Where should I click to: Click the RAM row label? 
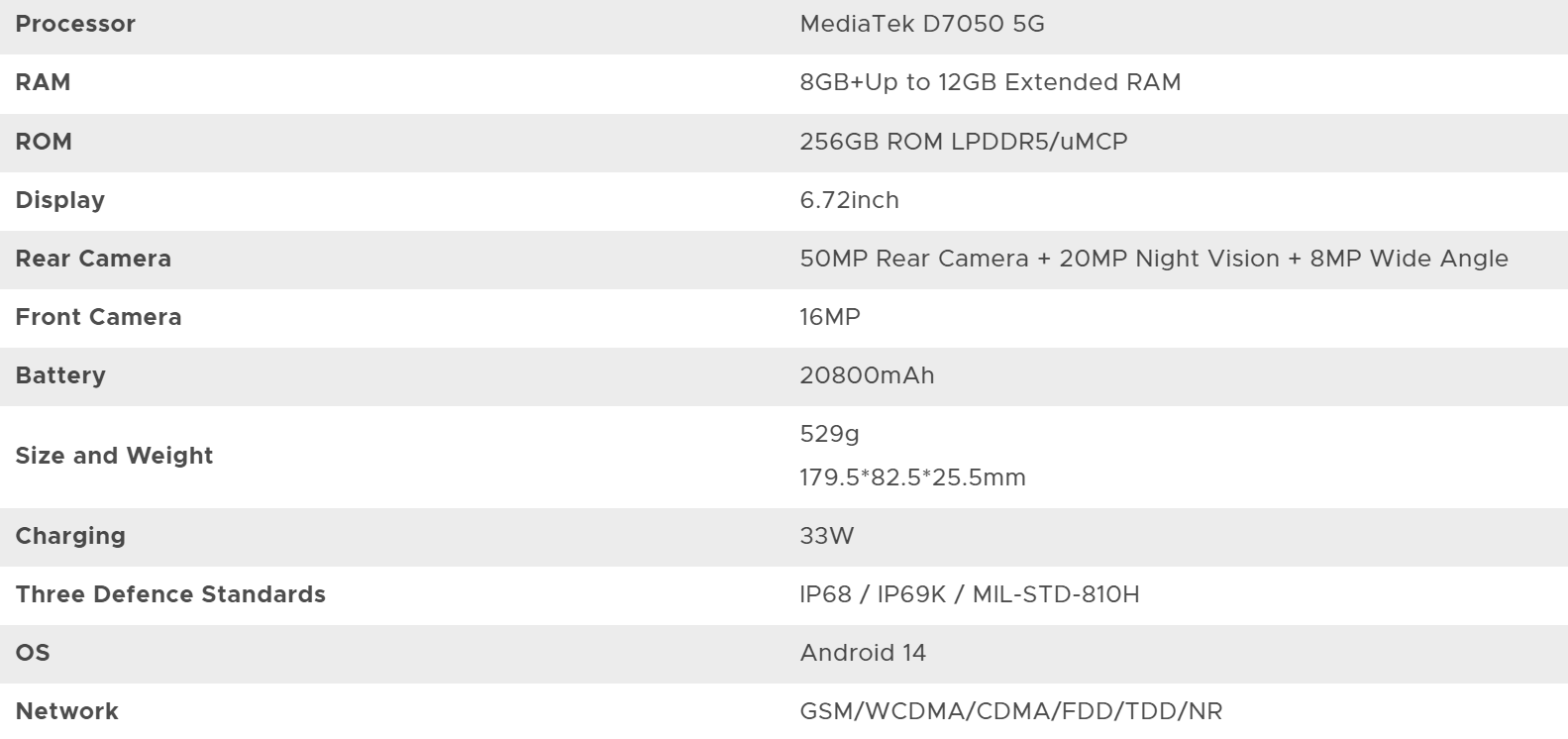click(x=43, y=82)
